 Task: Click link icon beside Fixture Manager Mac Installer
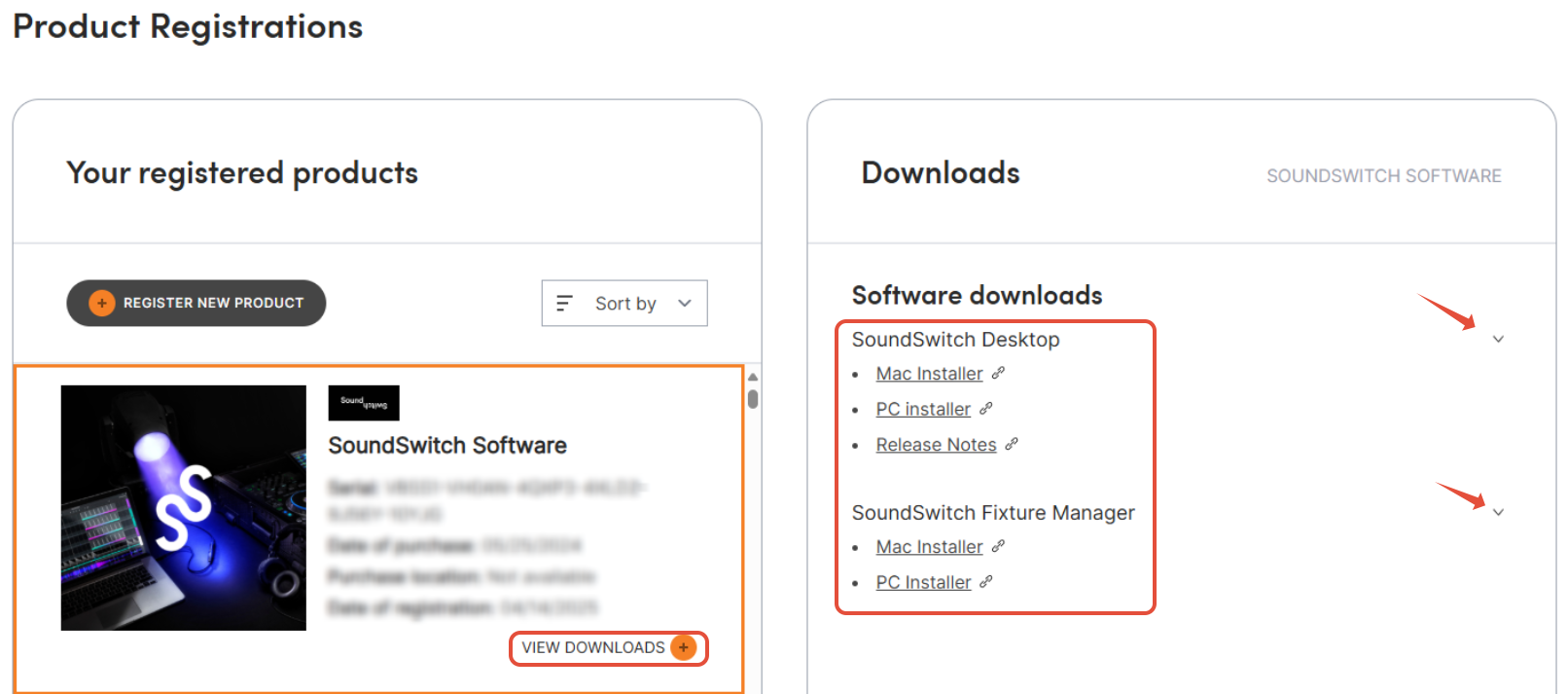[998, 546]
